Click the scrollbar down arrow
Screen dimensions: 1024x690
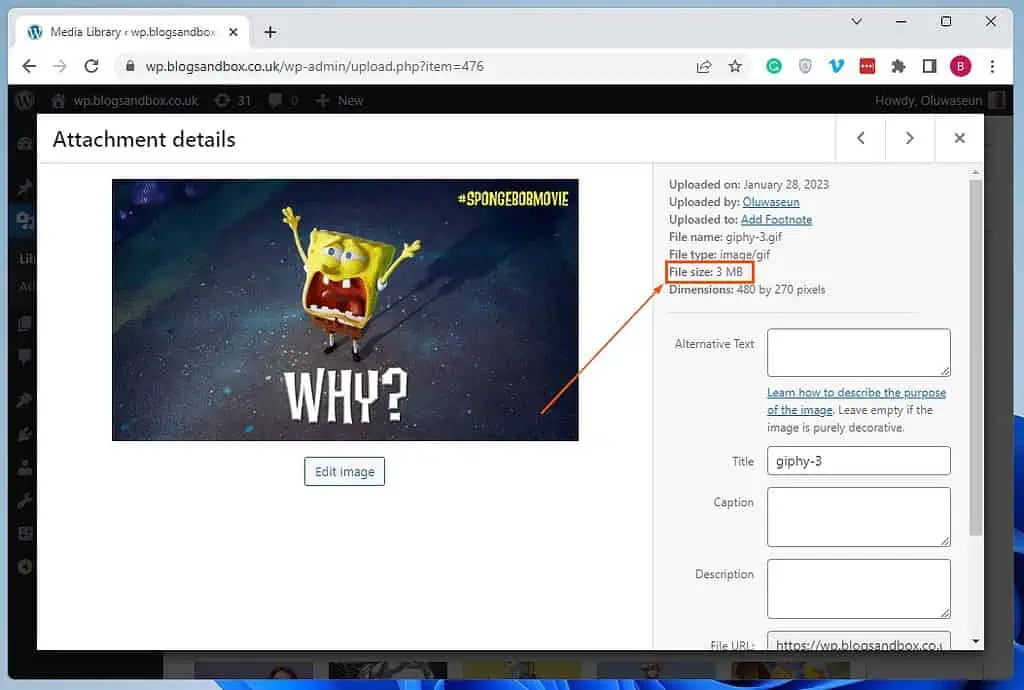pos(976,642)
